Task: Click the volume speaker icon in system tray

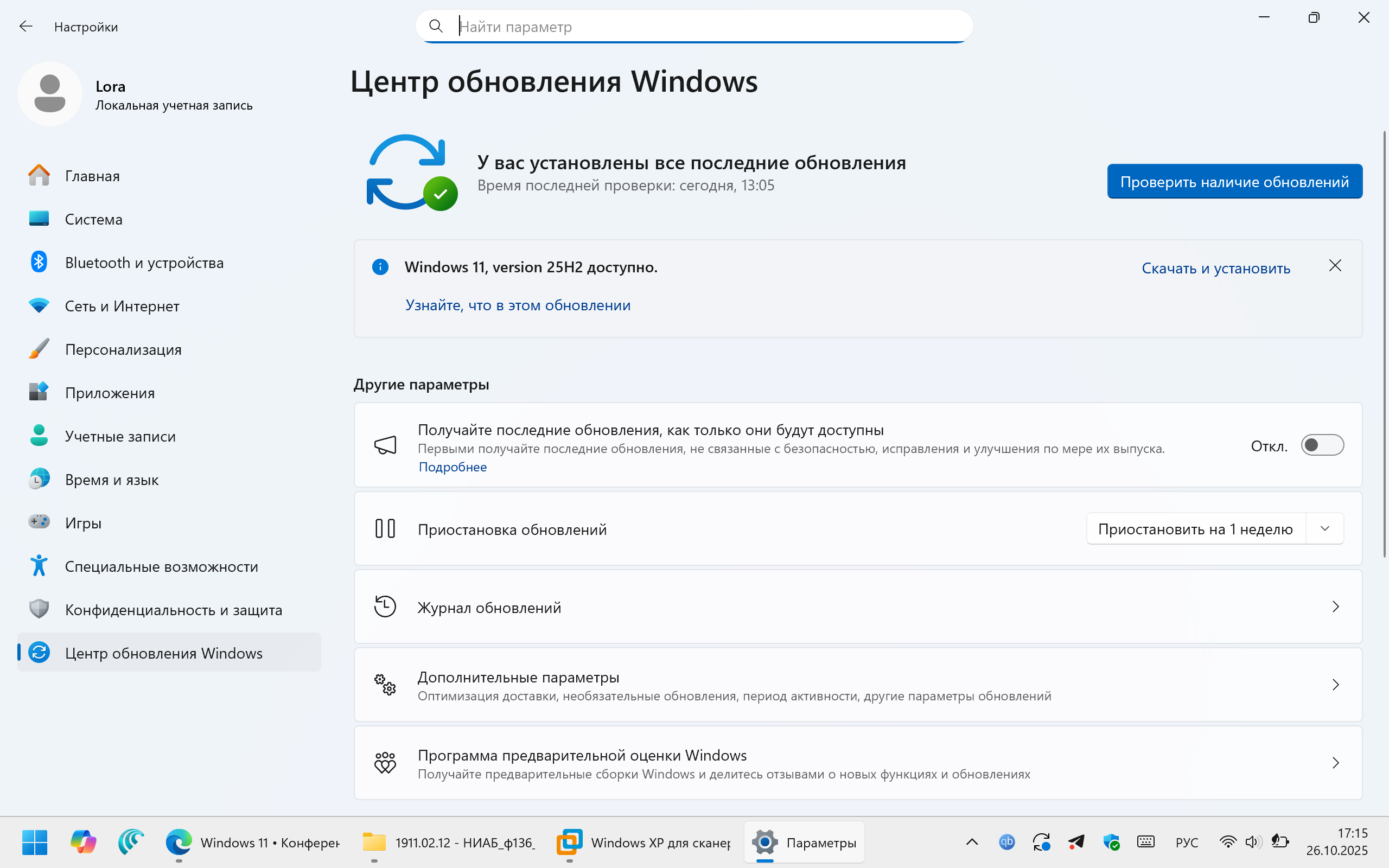Action: point(1252,842)
